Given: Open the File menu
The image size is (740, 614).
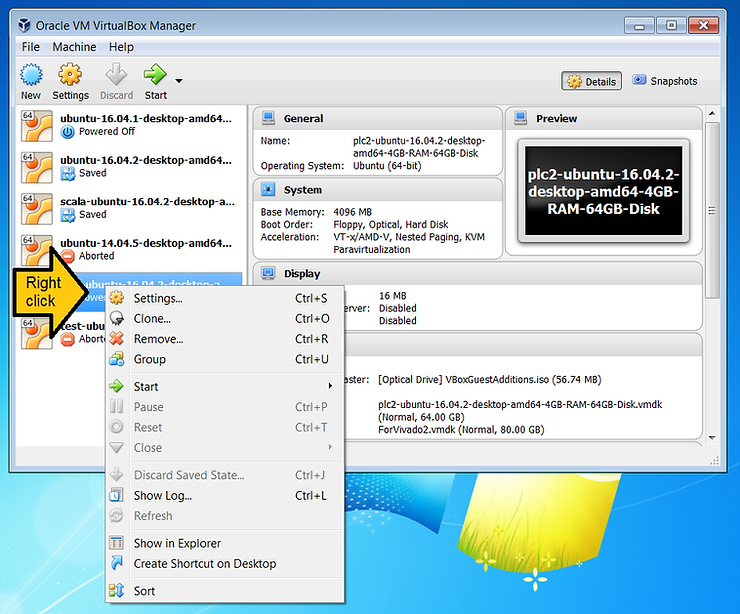Looking at the screenshot, I should click(x=31, y=47).
